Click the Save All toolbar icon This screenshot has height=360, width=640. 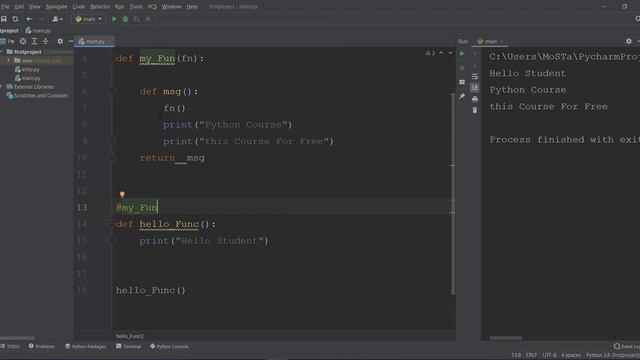coord(4,19)
